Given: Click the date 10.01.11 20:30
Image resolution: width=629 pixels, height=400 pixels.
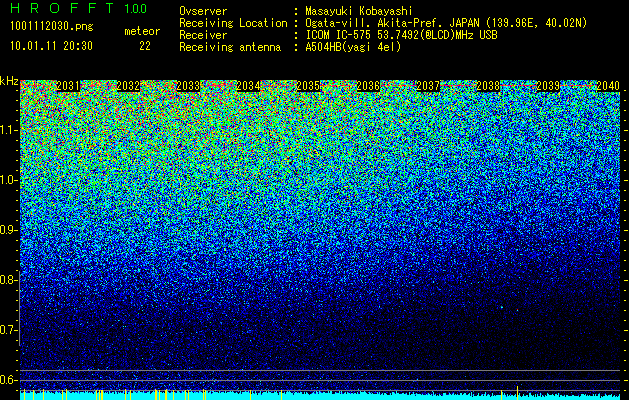Looking at the screenshot, I should pyautogui.click(x=51, y=46).
